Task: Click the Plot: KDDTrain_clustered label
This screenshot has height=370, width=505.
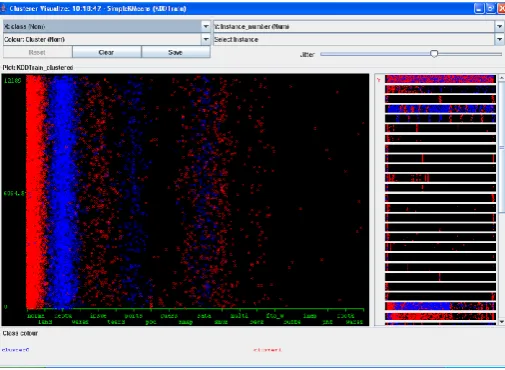Action: coord(38,68)
